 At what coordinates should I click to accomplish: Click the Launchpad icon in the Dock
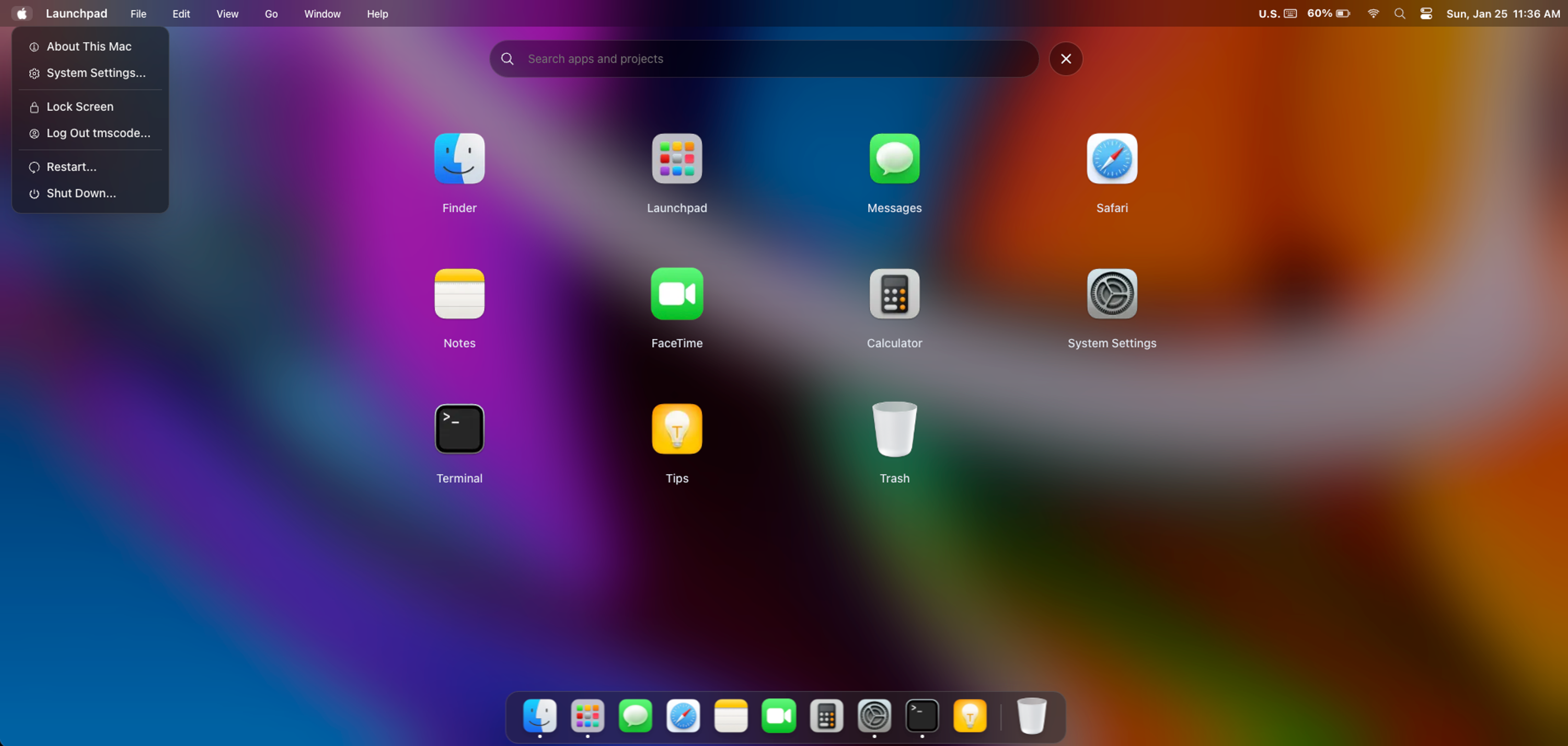point(587,715)
